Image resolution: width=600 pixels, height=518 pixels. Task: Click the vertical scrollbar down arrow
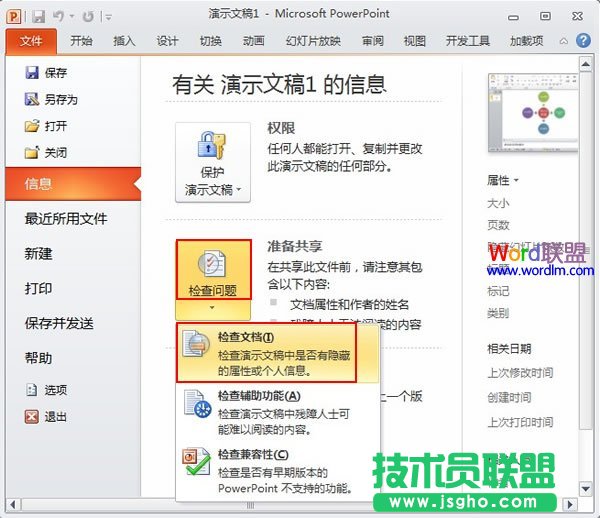[x=585, y=489]
